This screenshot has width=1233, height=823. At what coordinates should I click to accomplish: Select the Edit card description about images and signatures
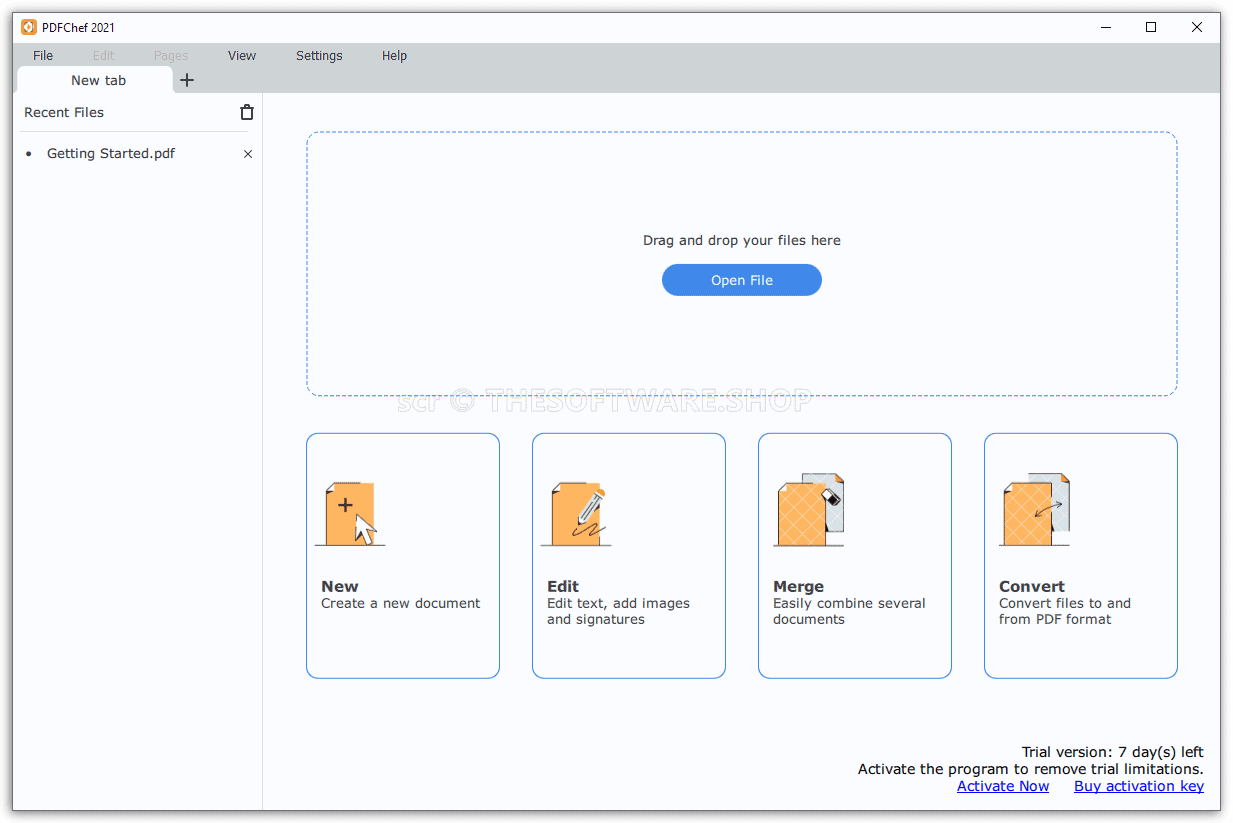point(618,611)
